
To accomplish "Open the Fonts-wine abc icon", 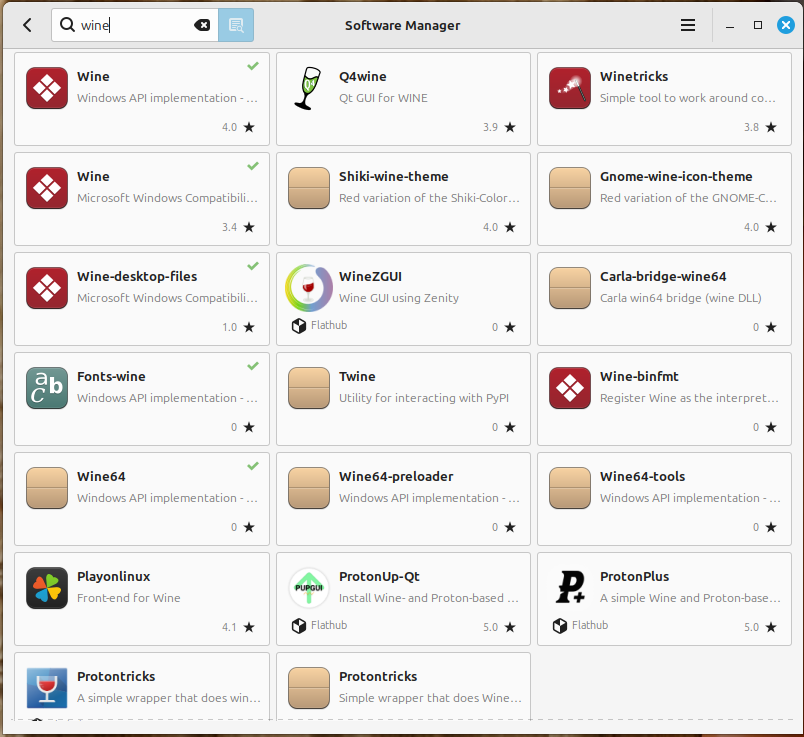I will (47, 388).
